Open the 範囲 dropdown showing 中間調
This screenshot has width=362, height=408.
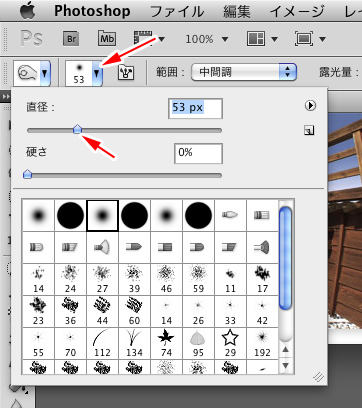[244, 72]
